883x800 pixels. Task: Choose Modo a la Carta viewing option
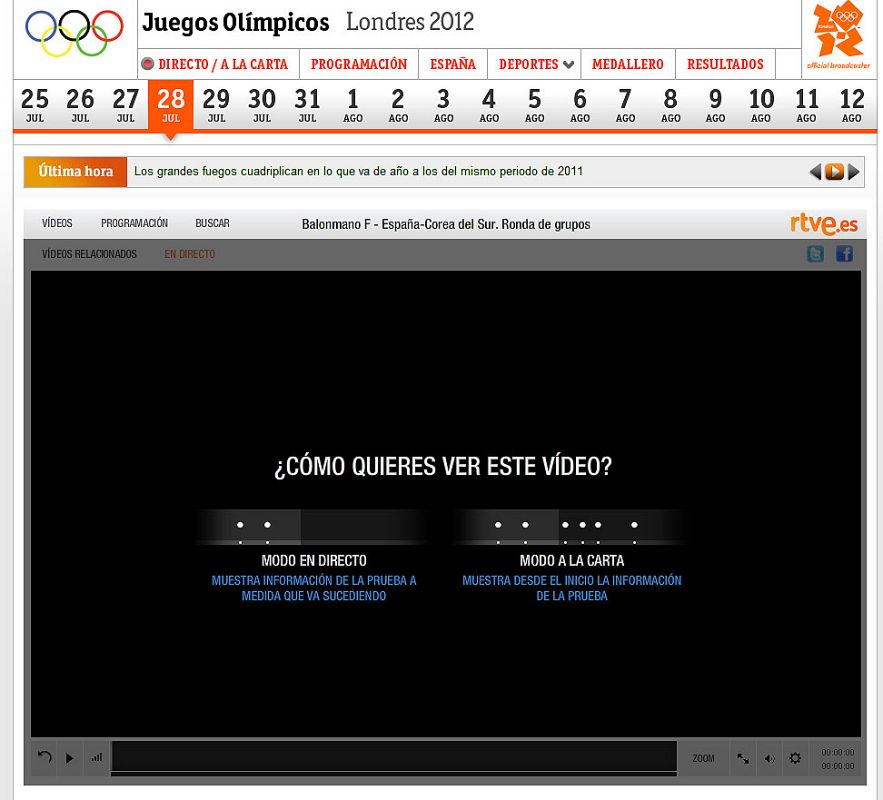coord(571,560)
